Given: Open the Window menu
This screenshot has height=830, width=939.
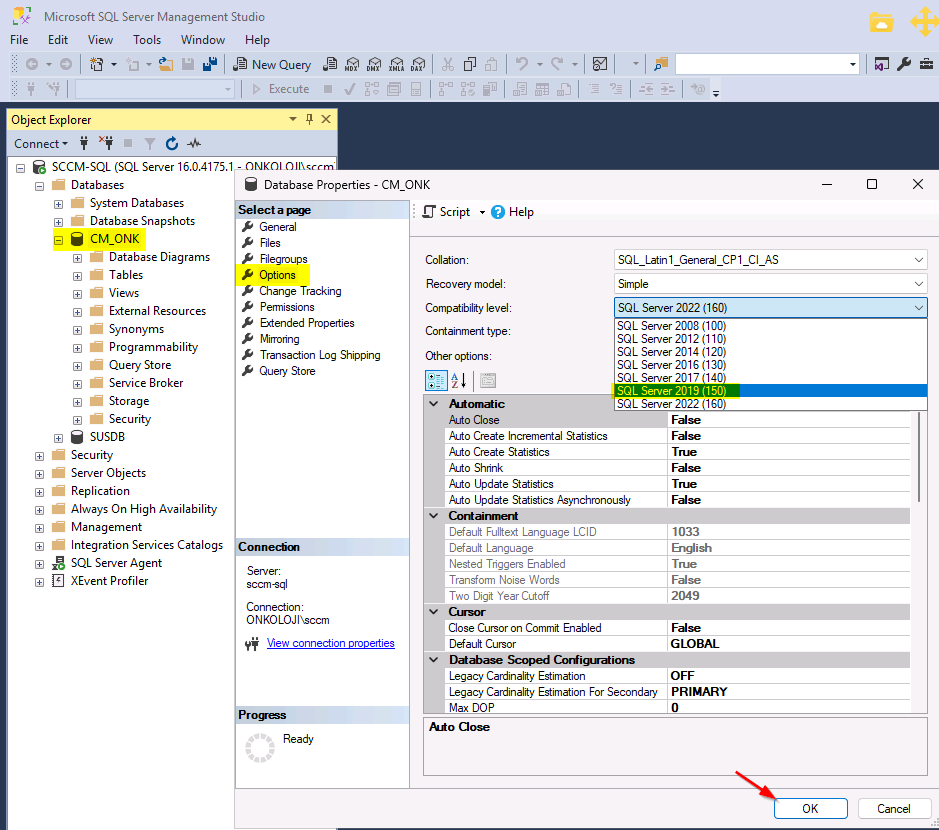Looking at the screenshot, I should (x=202, y=40).
